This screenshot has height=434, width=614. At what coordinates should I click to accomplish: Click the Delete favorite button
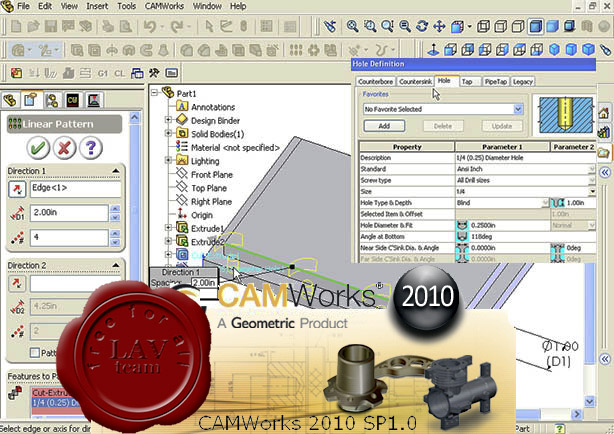(443, 126)
